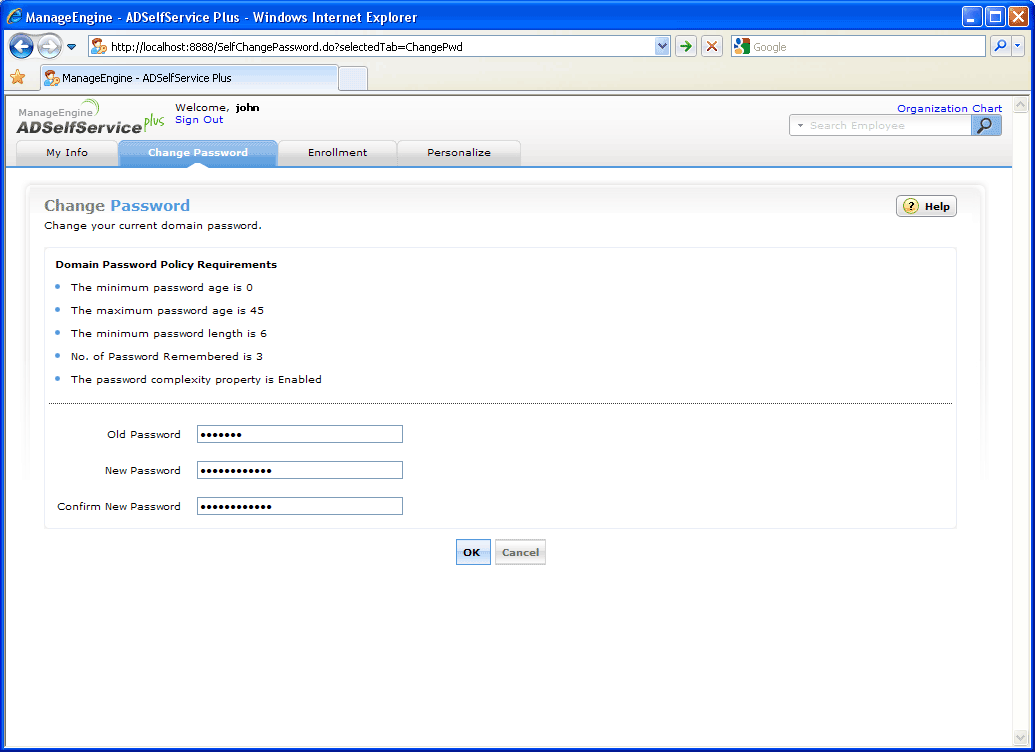The height and width of the screenshot is (752, 1035).
Task: Click text 'No. of Password Remembered is 3'
Action: 166,357
